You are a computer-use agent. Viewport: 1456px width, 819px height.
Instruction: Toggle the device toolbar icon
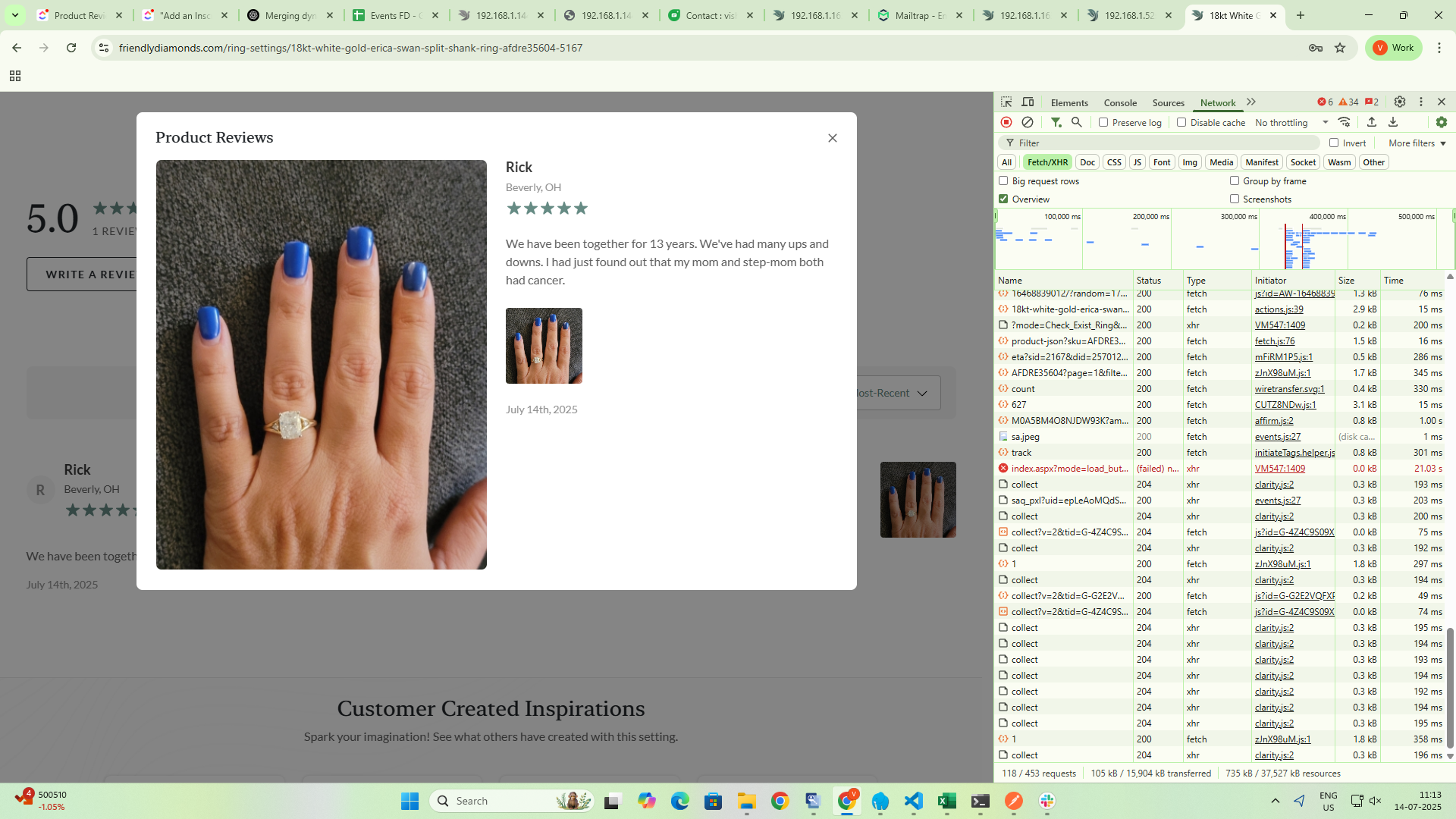pyautogui.click(x=1028, y=102)
